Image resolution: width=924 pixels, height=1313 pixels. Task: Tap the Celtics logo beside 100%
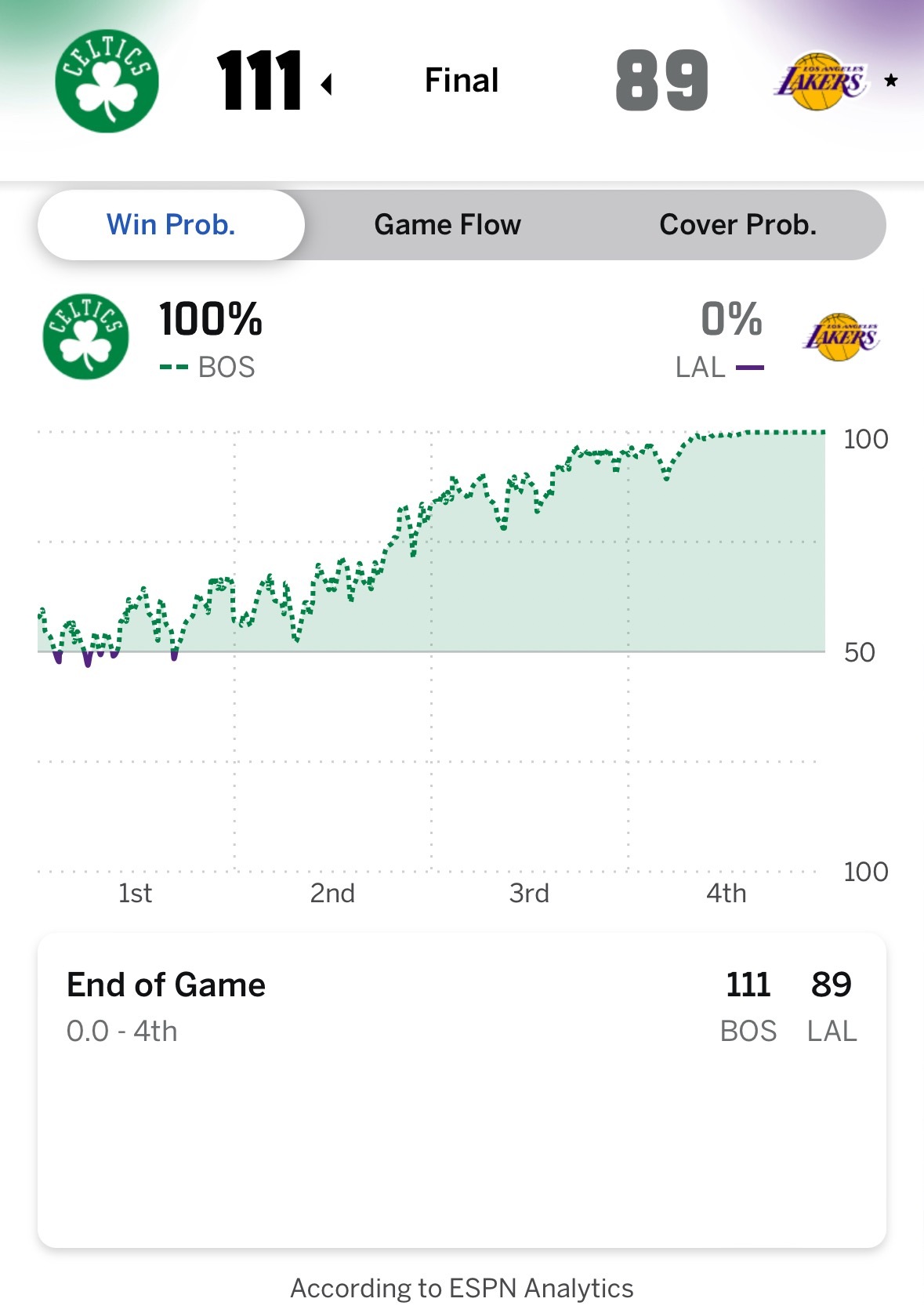pos(85,336)
